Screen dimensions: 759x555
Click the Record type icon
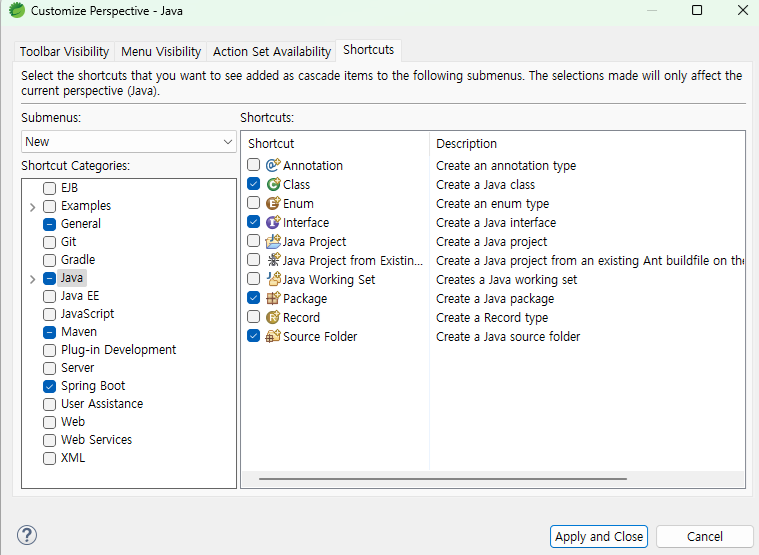tap(273, 317)
